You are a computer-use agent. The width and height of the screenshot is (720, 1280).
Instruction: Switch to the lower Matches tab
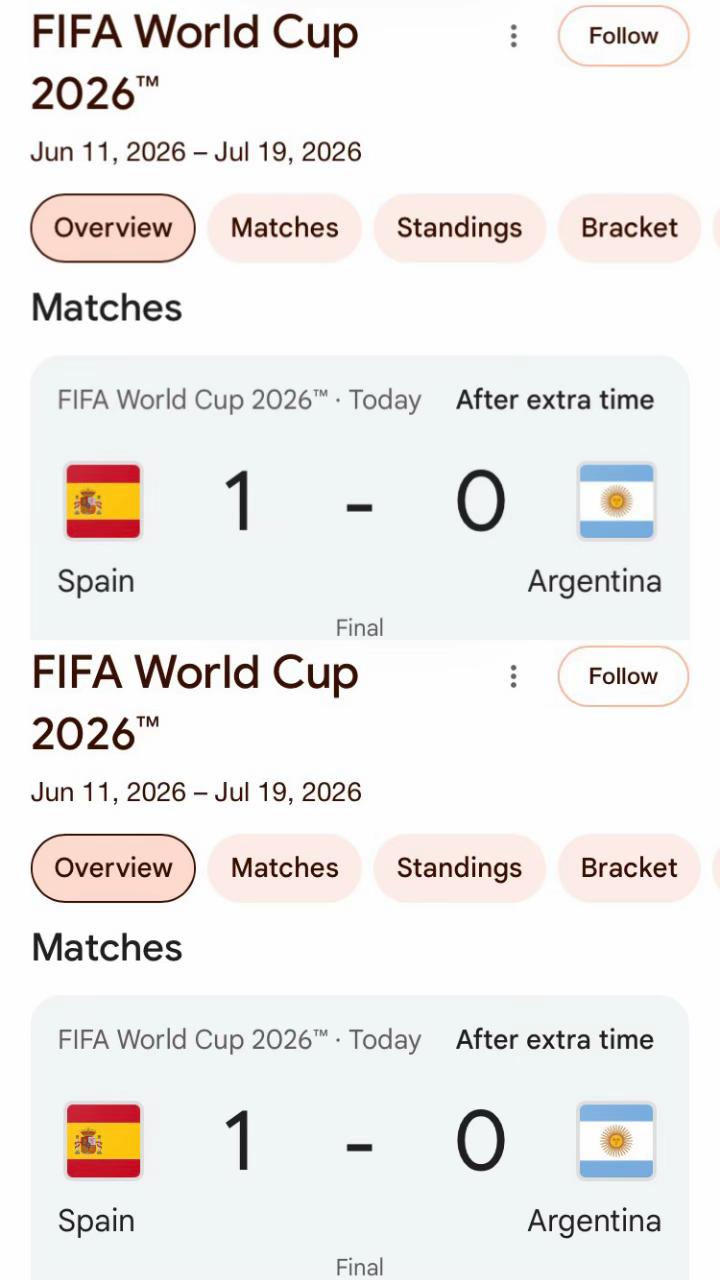coord(284,868)
